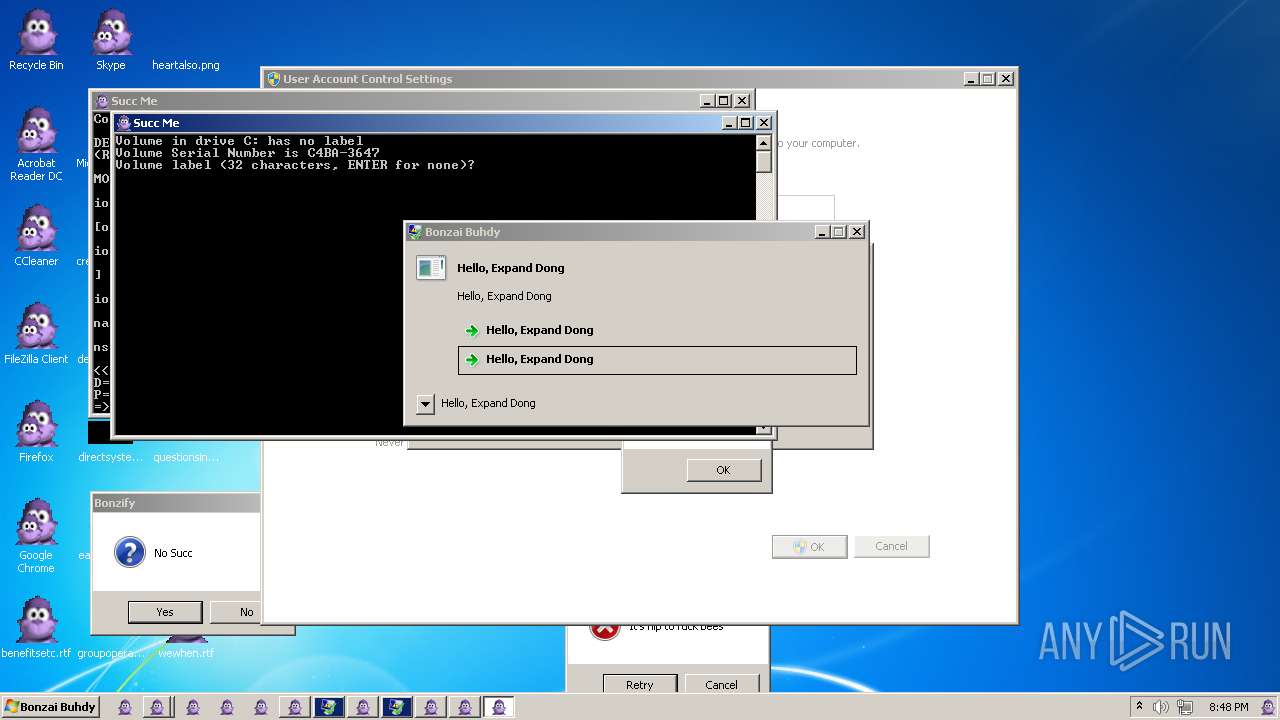Click the Succ Me console scrollbar thumb
Viewport: 1280px width, 720px height.
(x=764, y=162)
